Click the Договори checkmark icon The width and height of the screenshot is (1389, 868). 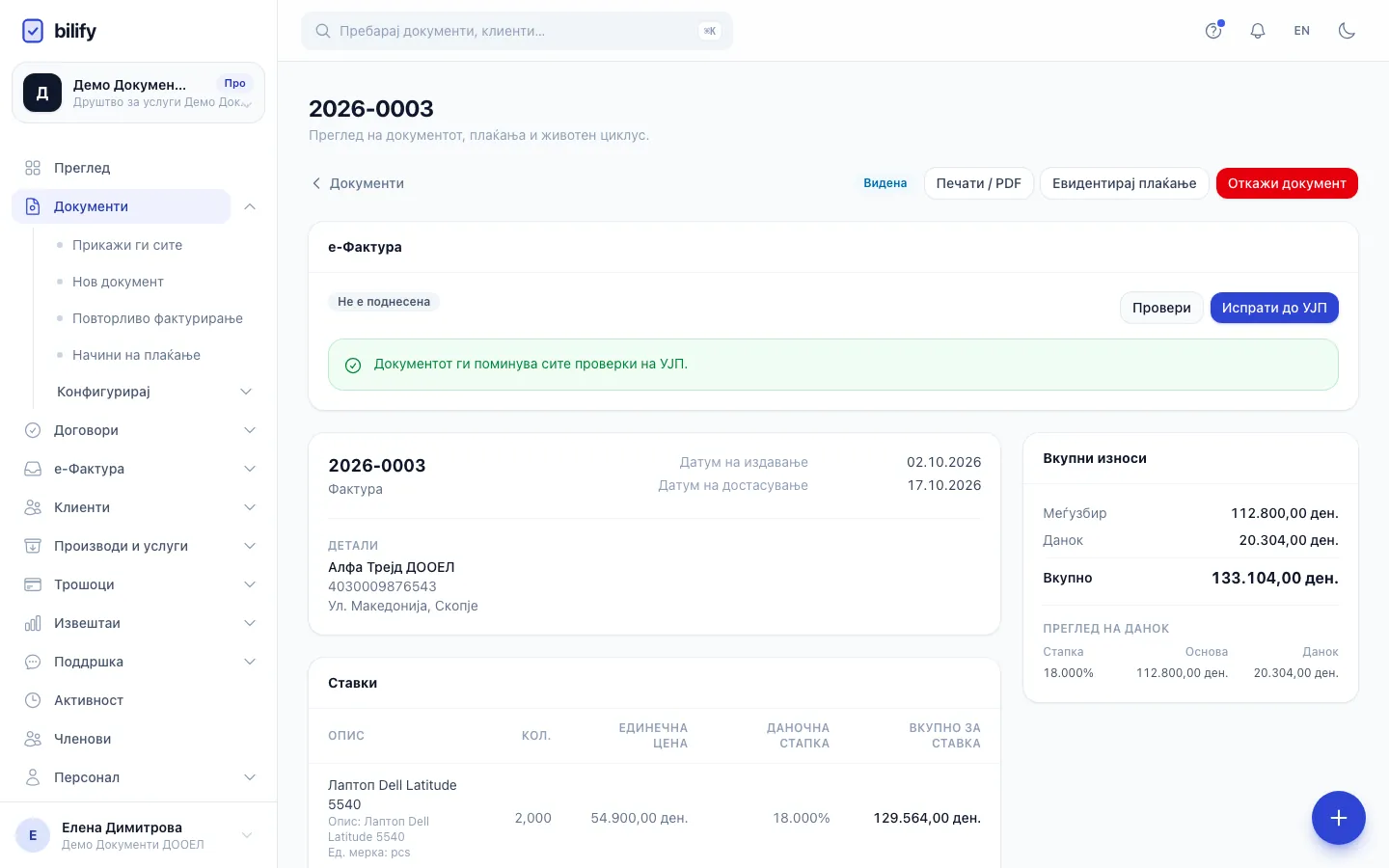[x=33, y=430]
